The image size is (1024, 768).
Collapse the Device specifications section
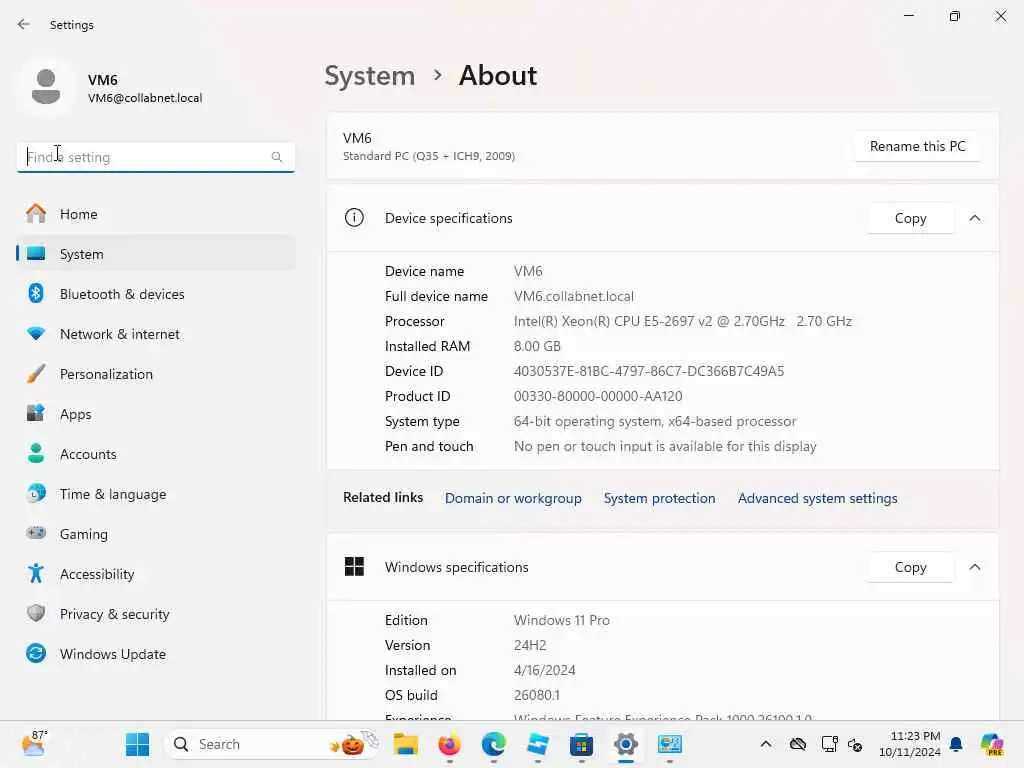974,218
